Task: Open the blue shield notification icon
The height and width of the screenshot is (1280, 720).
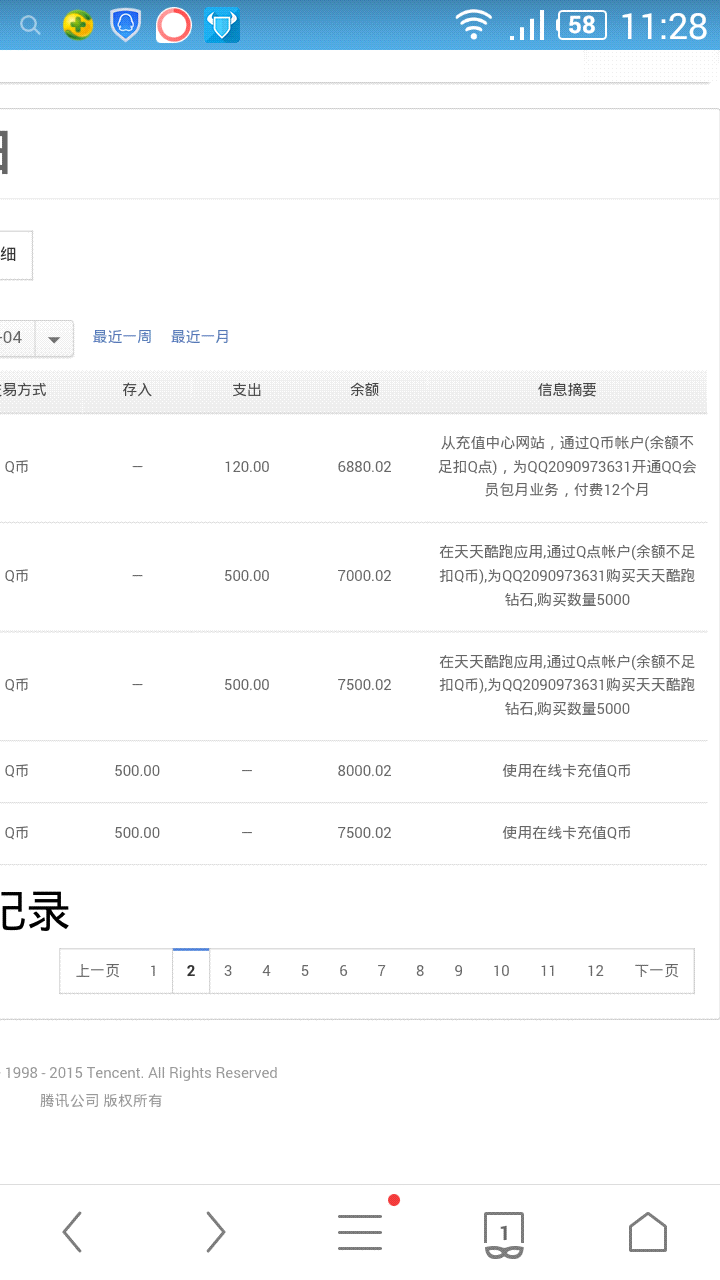Action: 222,25
